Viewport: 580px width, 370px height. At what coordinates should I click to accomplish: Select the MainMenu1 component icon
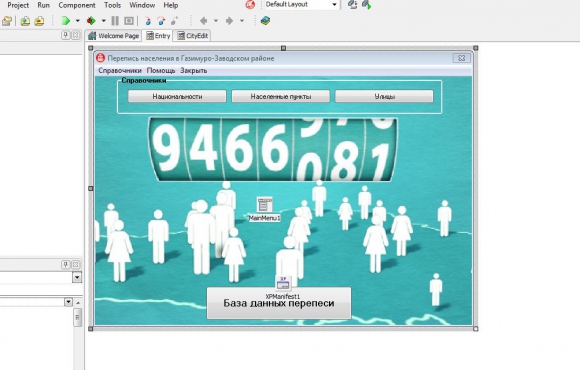(264, 205)
